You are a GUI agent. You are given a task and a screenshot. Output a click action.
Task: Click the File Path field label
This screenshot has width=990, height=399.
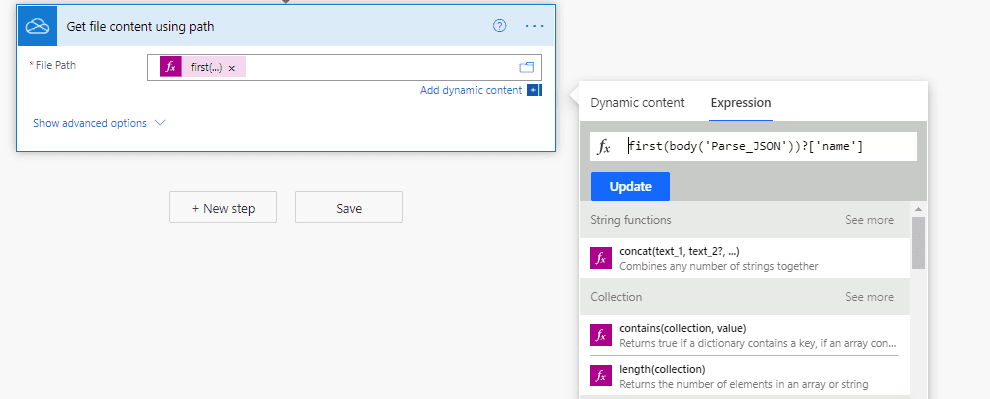point(56,65)
